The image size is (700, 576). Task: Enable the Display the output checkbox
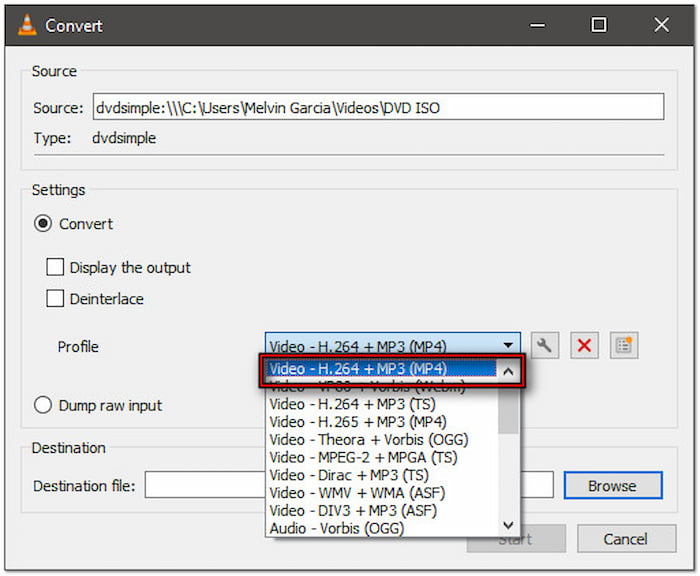[56, 268]
